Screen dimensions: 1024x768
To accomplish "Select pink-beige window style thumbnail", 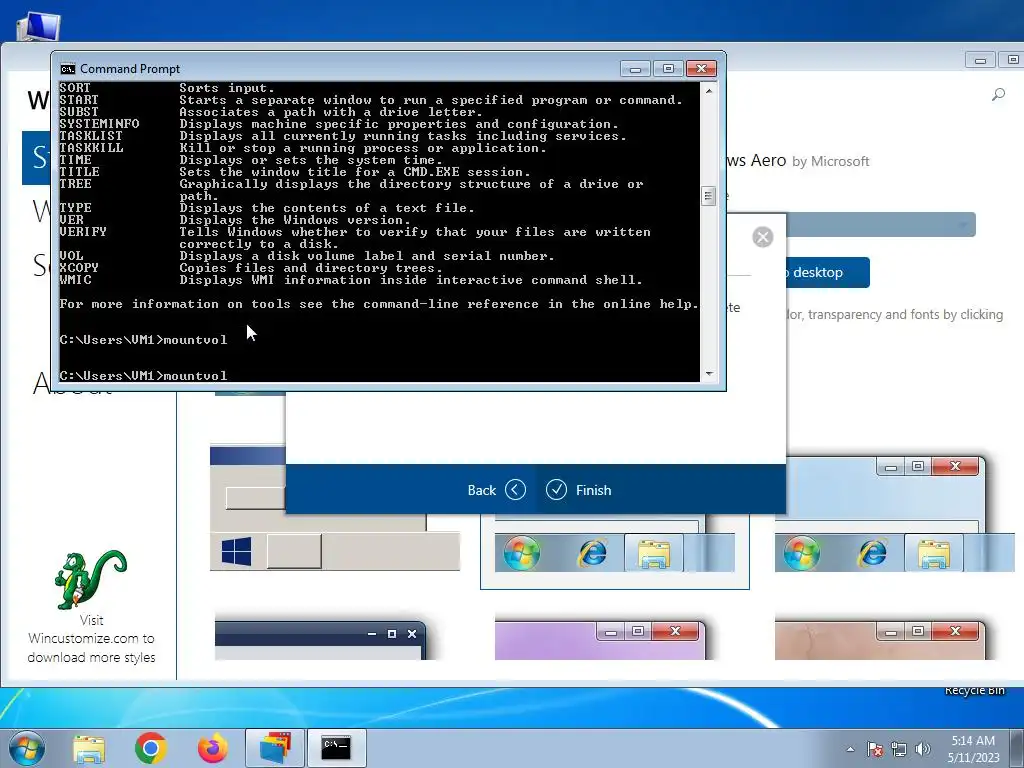I will click(880, 639).
